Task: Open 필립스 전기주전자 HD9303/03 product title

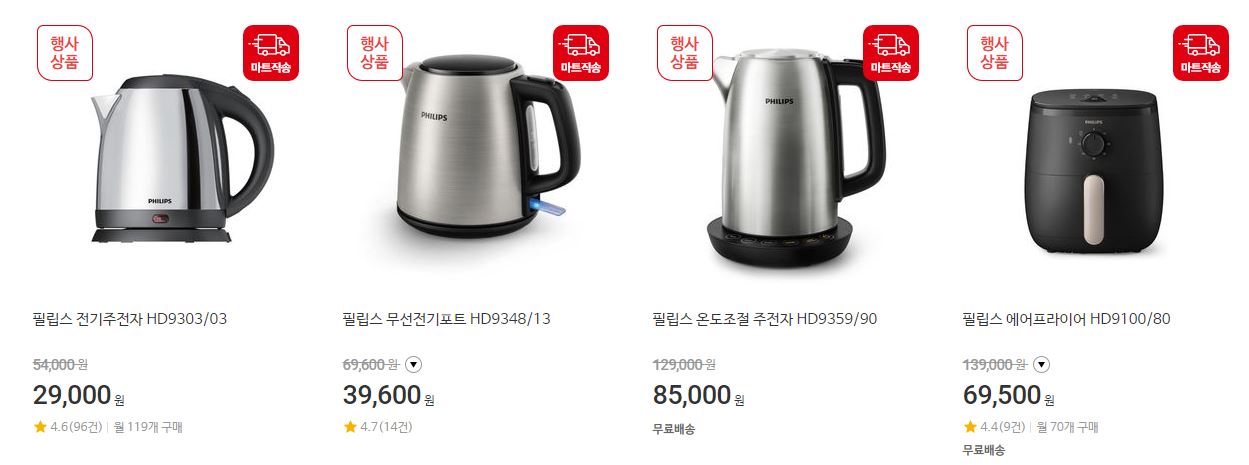Action: [130, 319]
